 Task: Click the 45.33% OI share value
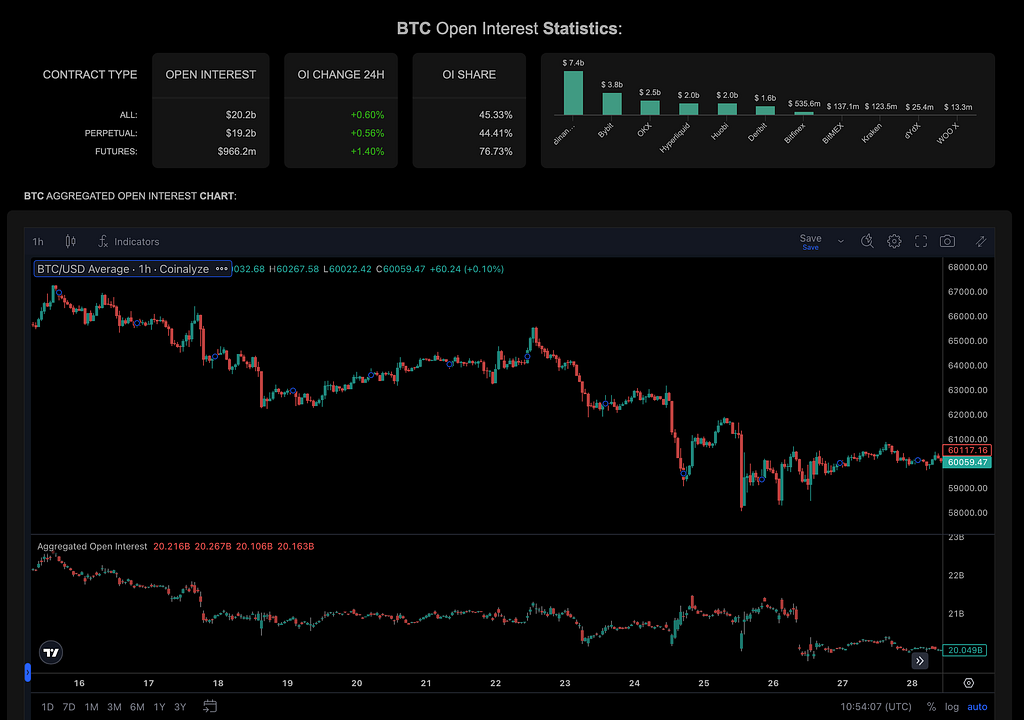(x=496, y=114)
